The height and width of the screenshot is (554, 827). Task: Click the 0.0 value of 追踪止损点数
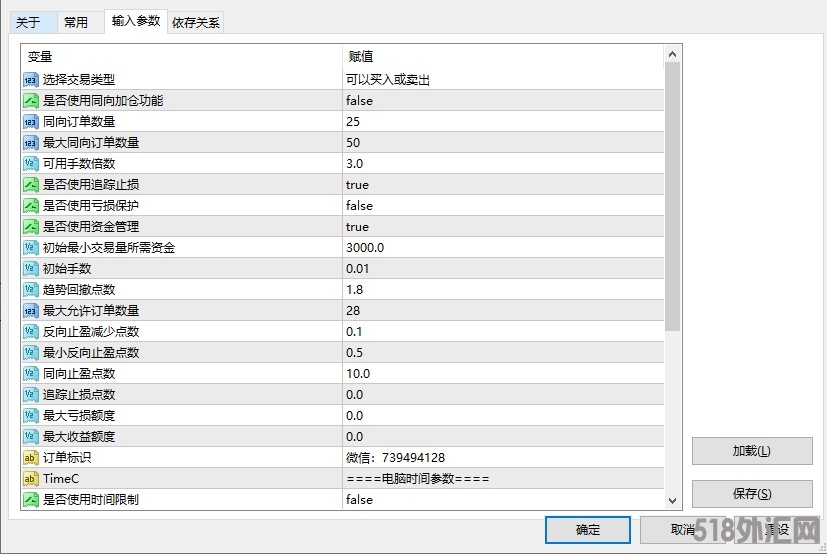click(x=354, y=395)
